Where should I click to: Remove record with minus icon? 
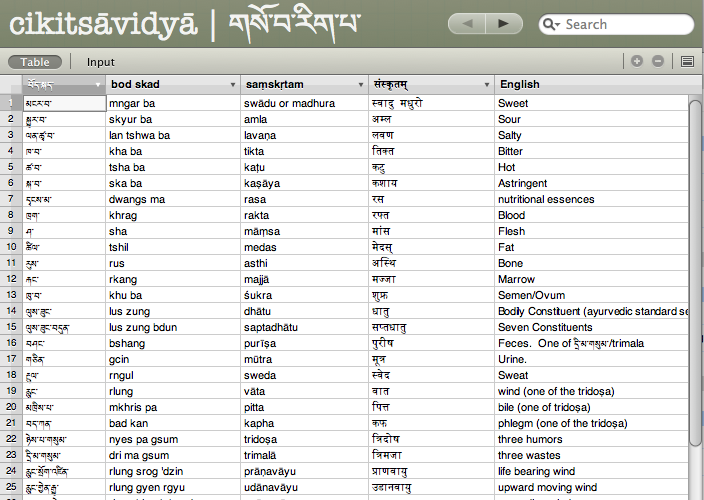[x=658, y=61]
